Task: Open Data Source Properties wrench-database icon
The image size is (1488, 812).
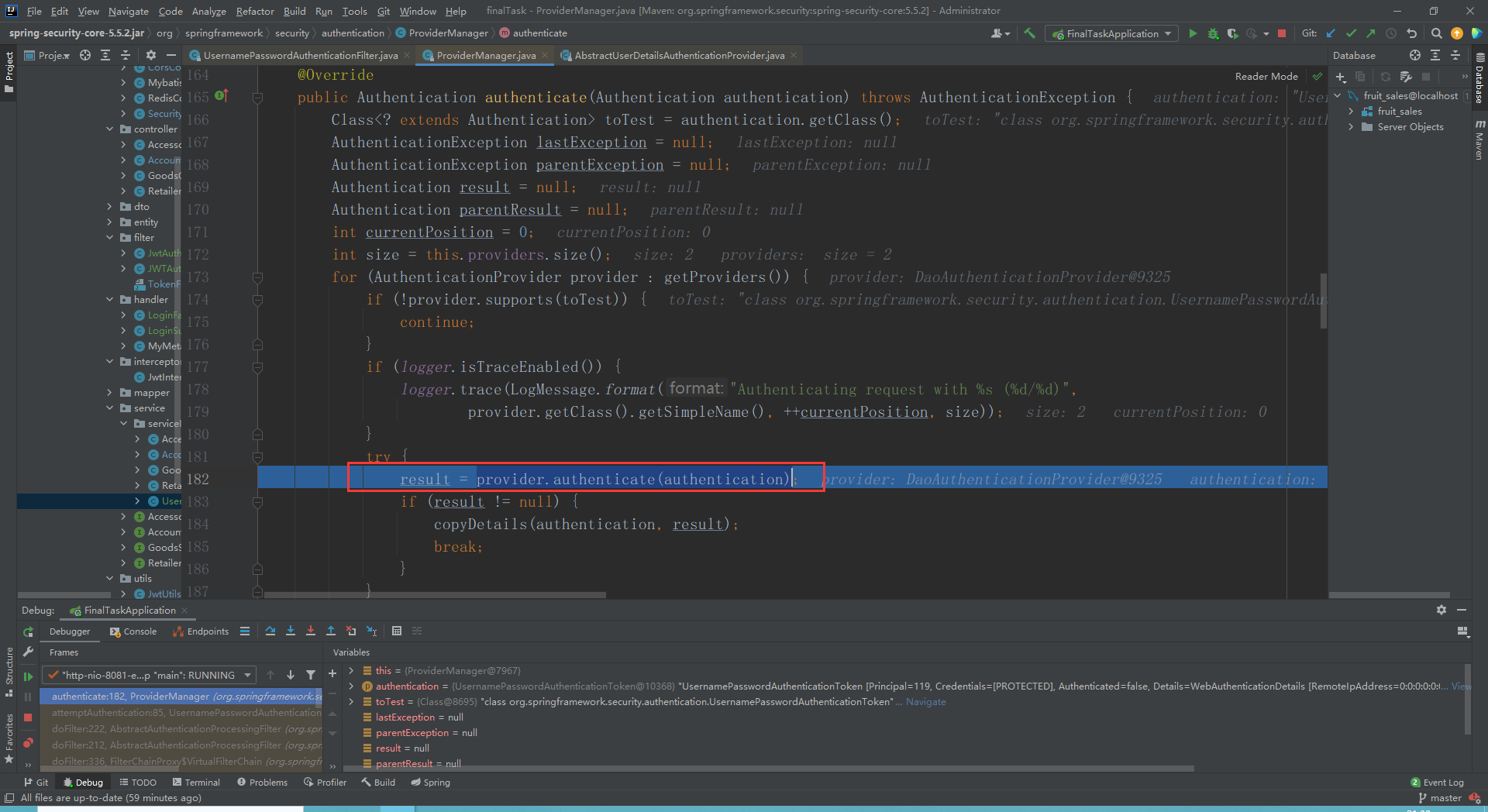Action: [x=1406, y=77]
